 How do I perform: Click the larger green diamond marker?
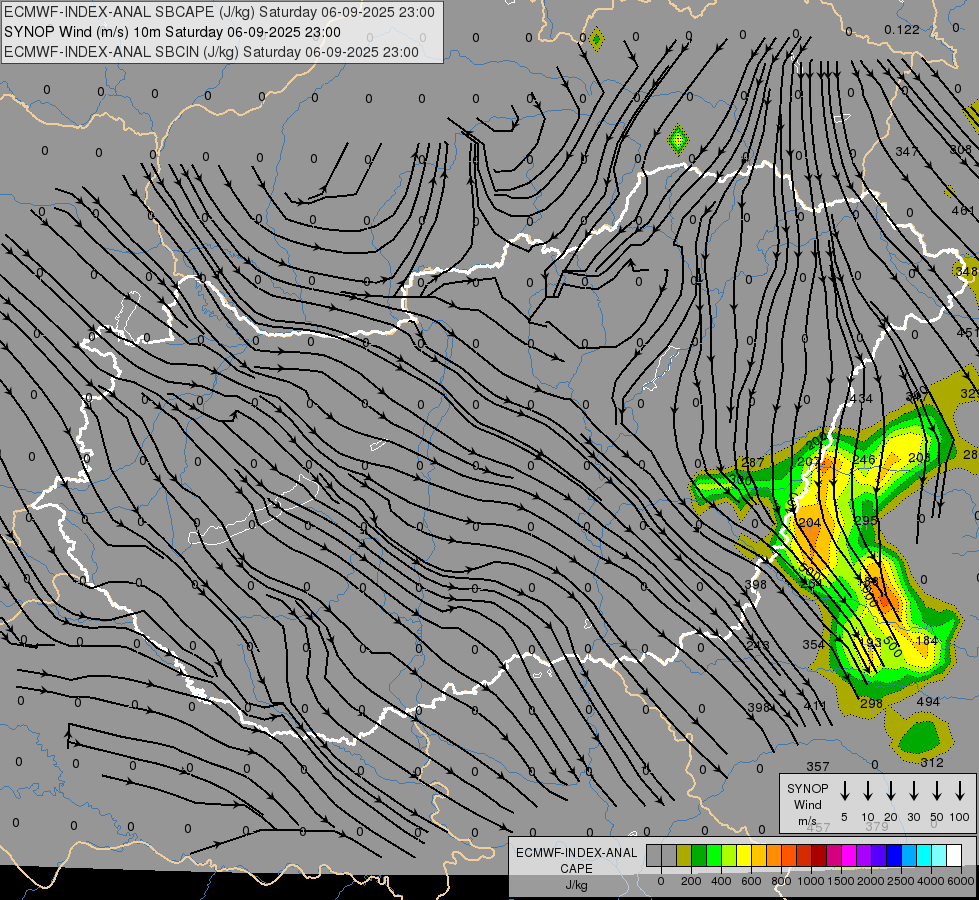677,139
